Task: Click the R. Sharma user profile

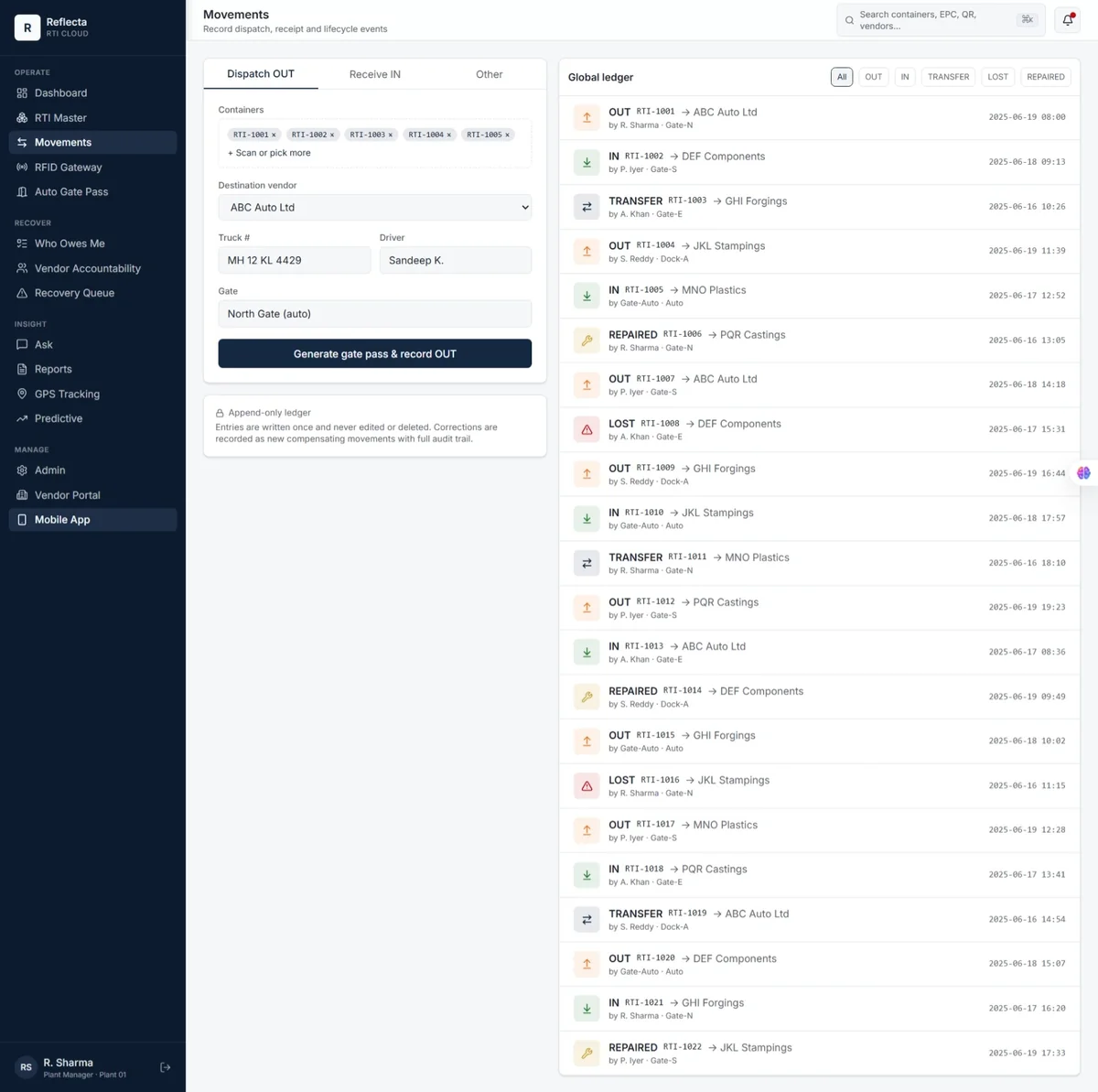Action: coord(84,1067)
